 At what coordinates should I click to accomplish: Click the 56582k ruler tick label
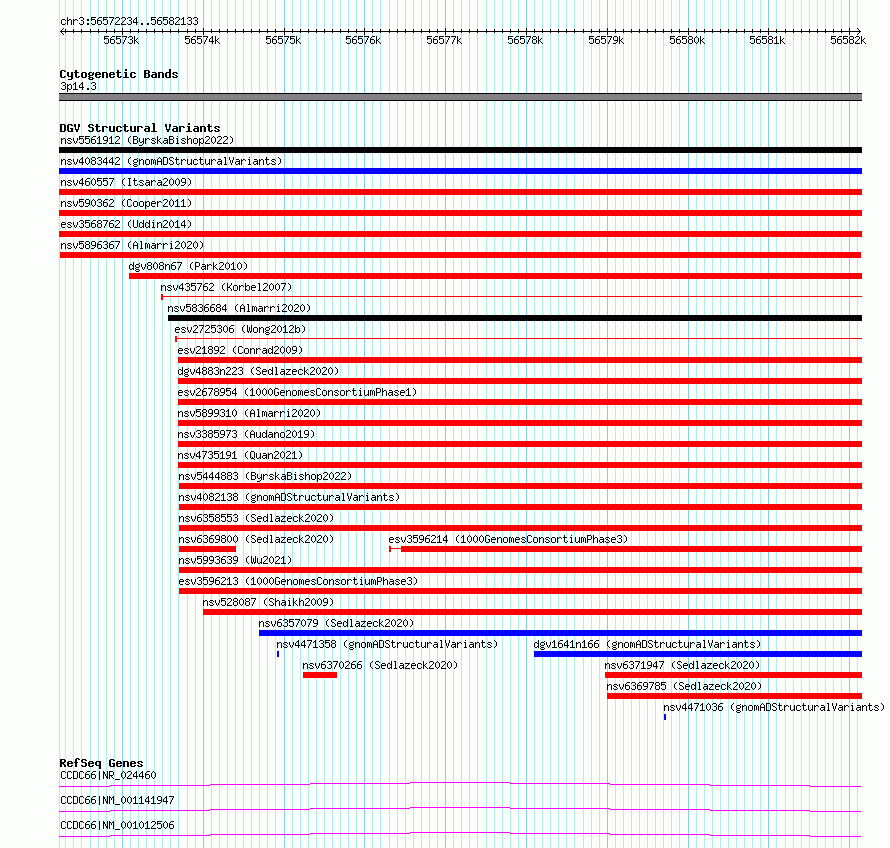click(x=848, y=40)
